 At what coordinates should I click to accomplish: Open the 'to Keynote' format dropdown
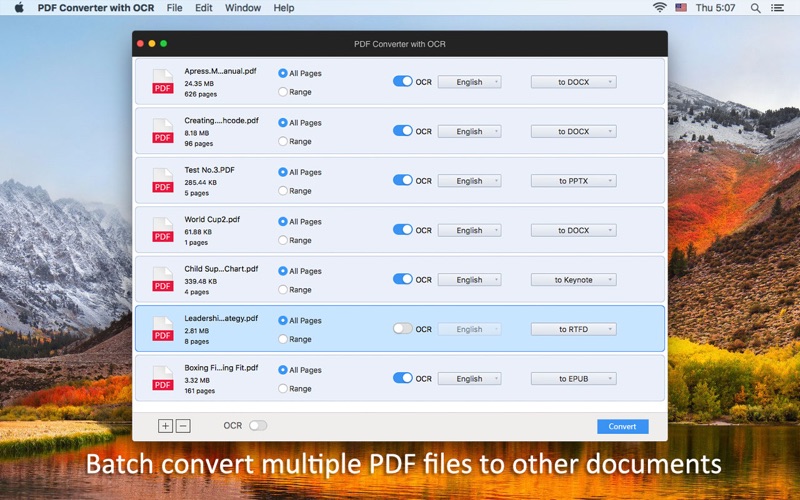pyautogui.click(x=574, y=280)
